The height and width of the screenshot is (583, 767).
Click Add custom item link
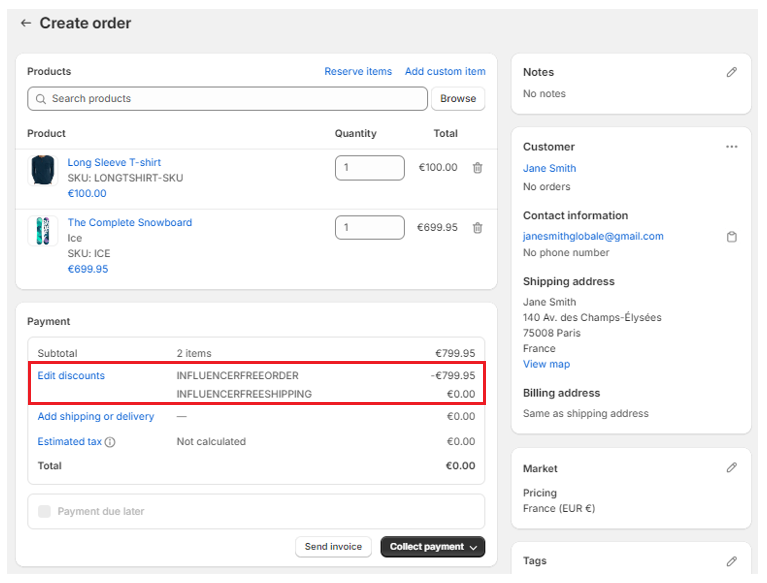click(x=445, y=72)
